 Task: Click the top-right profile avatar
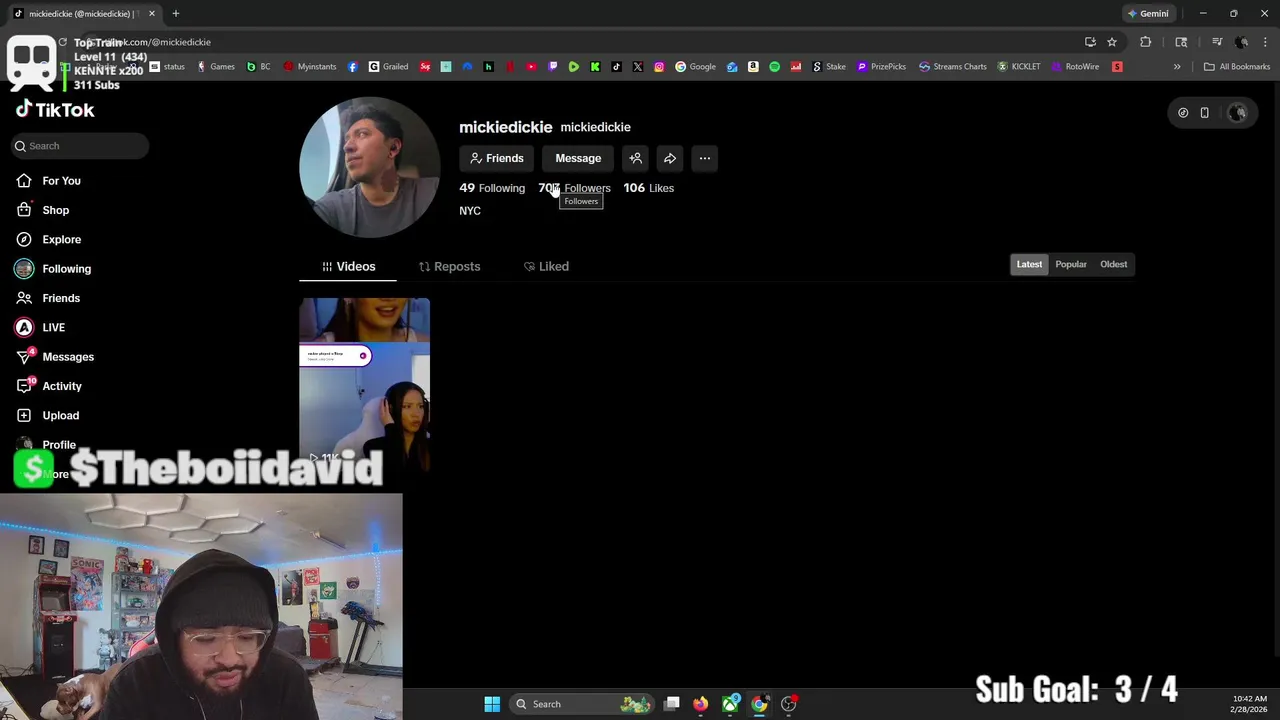click(x=1237, y=113)
